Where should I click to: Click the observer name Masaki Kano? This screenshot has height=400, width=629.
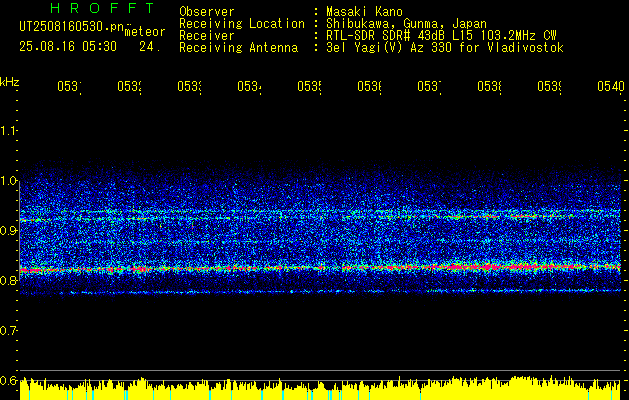[x=364, y=12]
